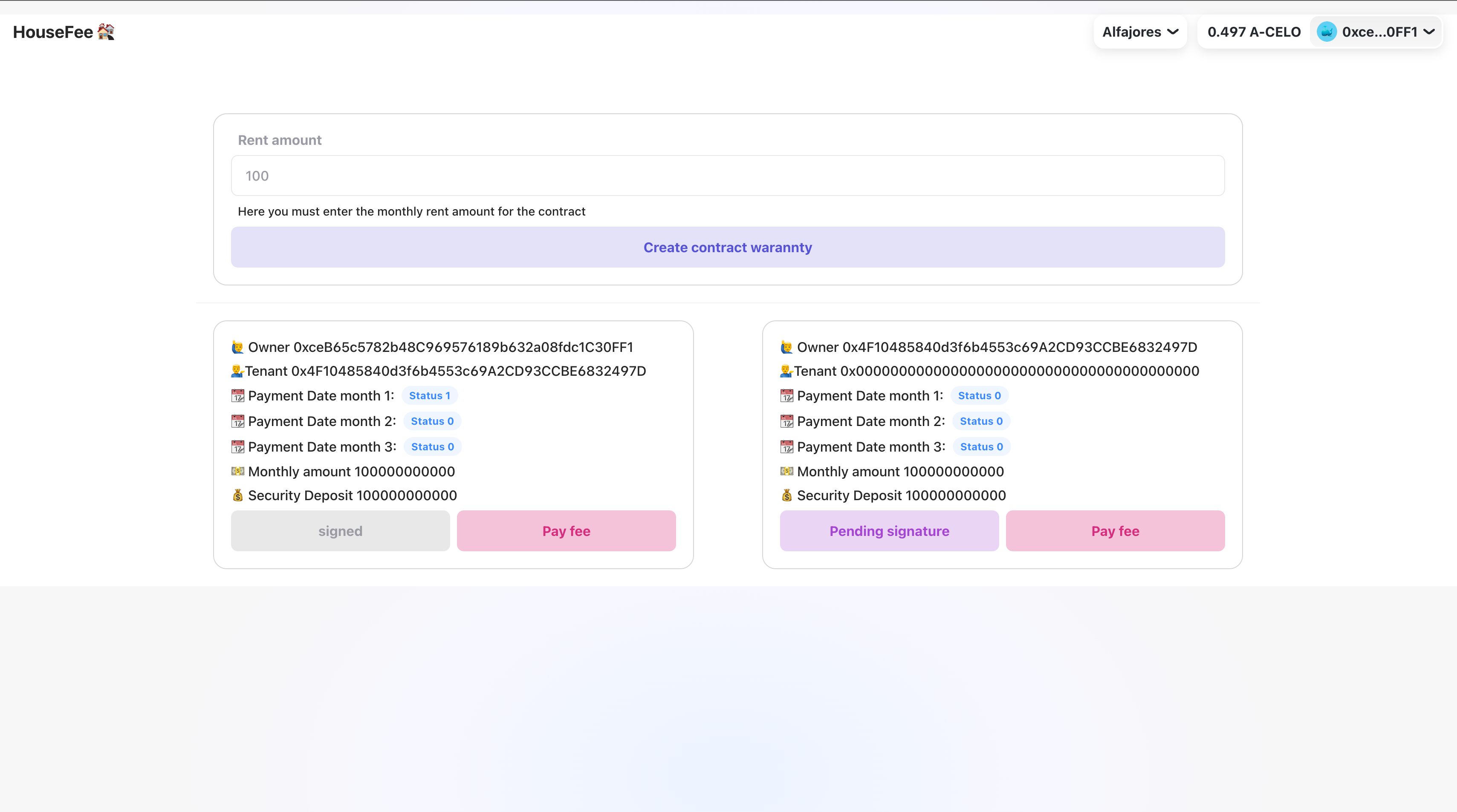Click the monthly rent amount helper text

(411, 211)
